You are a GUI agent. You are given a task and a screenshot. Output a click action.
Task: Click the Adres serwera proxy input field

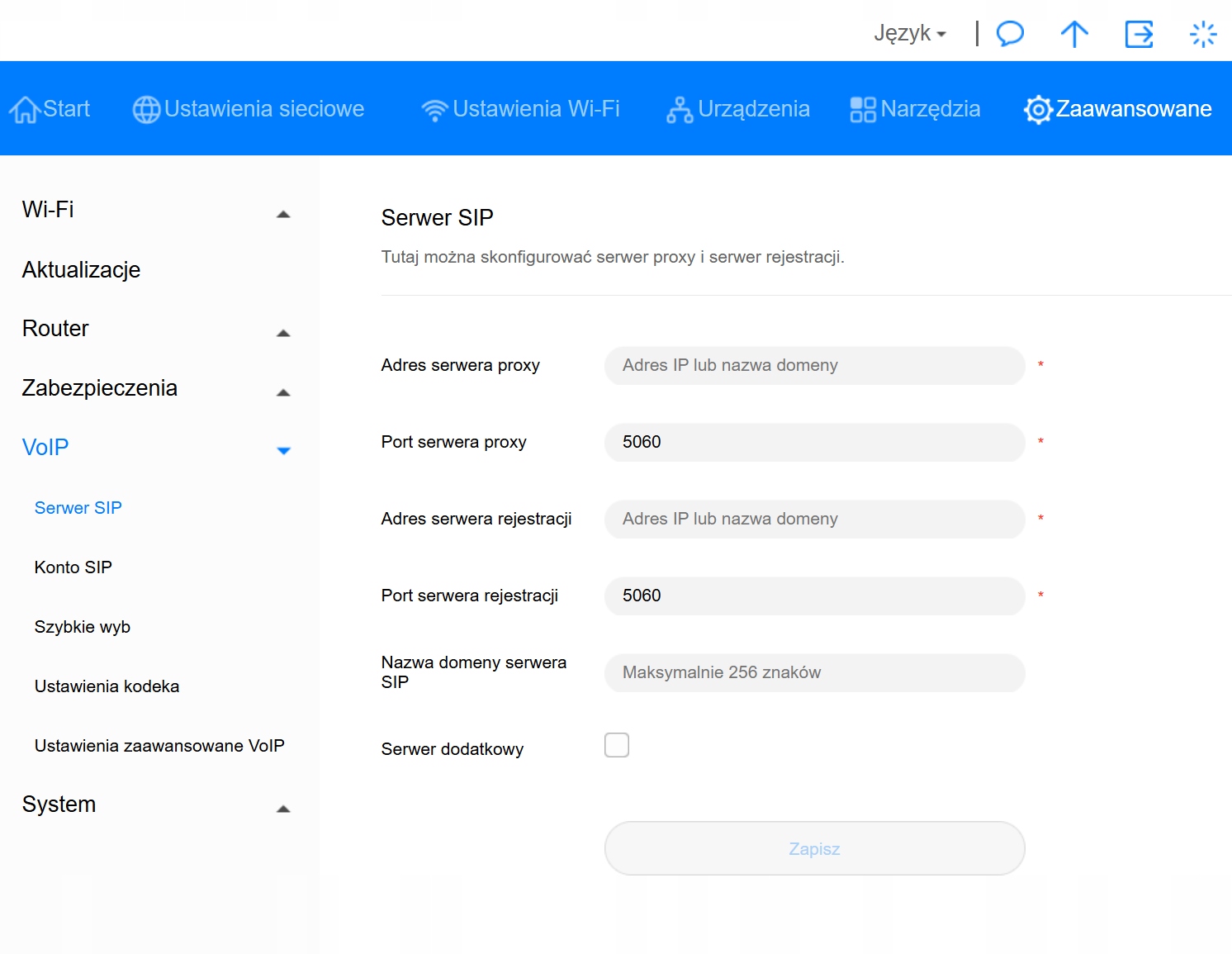(814, 365)
